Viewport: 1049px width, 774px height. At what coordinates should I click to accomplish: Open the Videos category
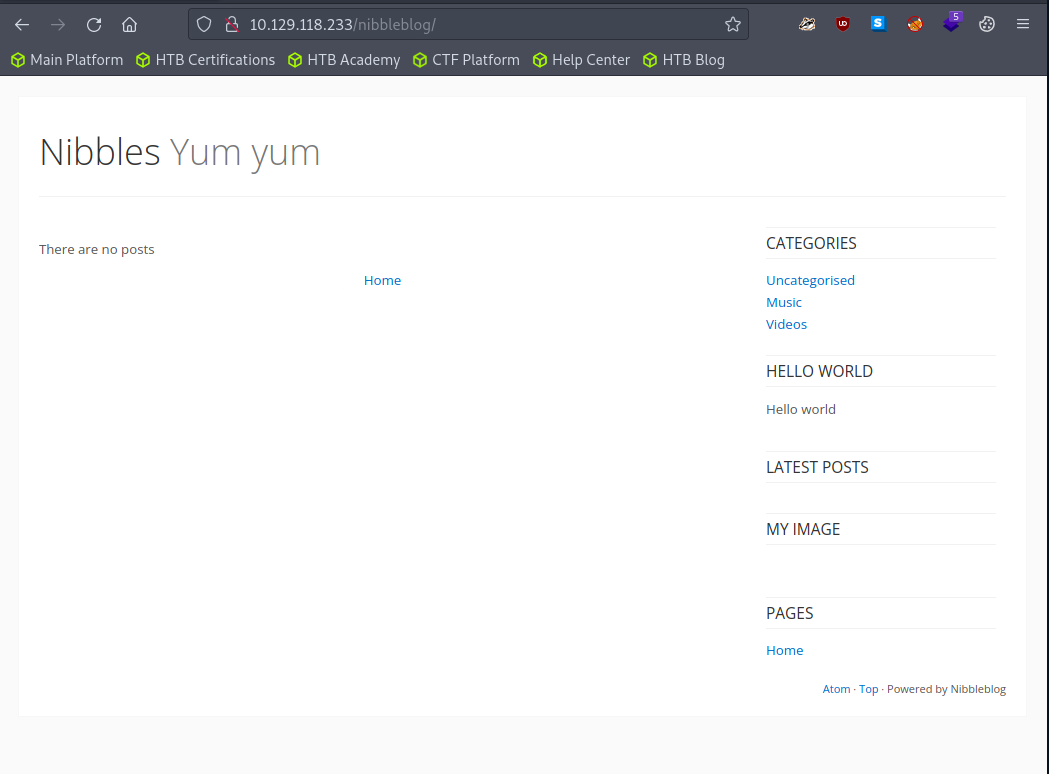(x=786, y=324)
